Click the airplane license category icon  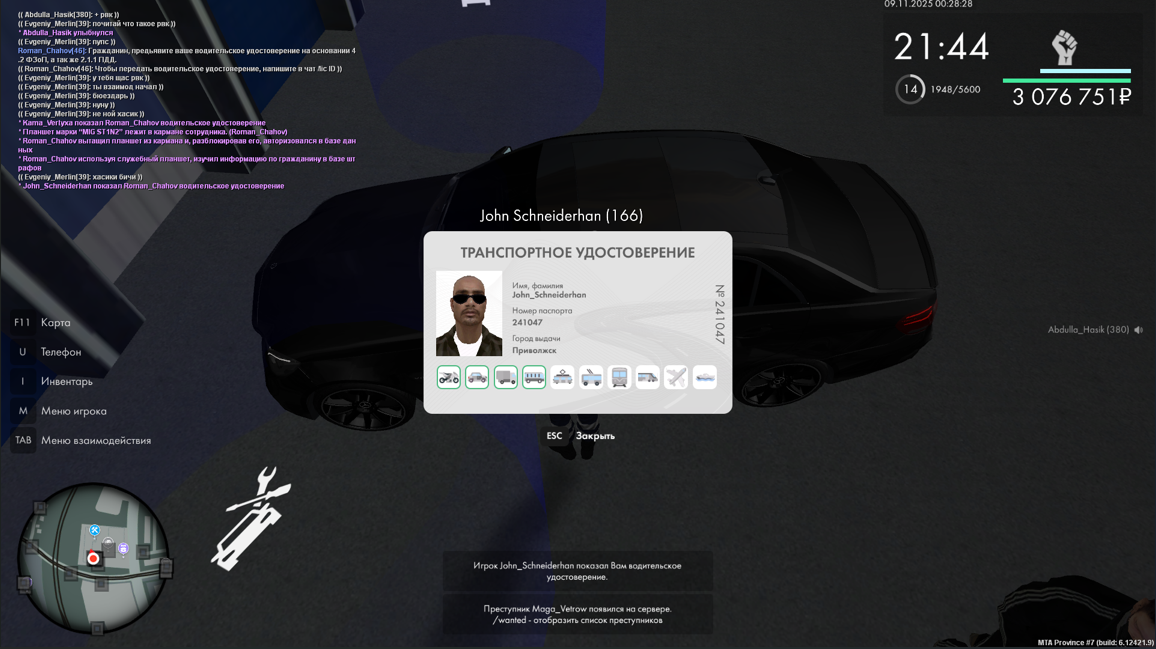(x=676, y=378)
